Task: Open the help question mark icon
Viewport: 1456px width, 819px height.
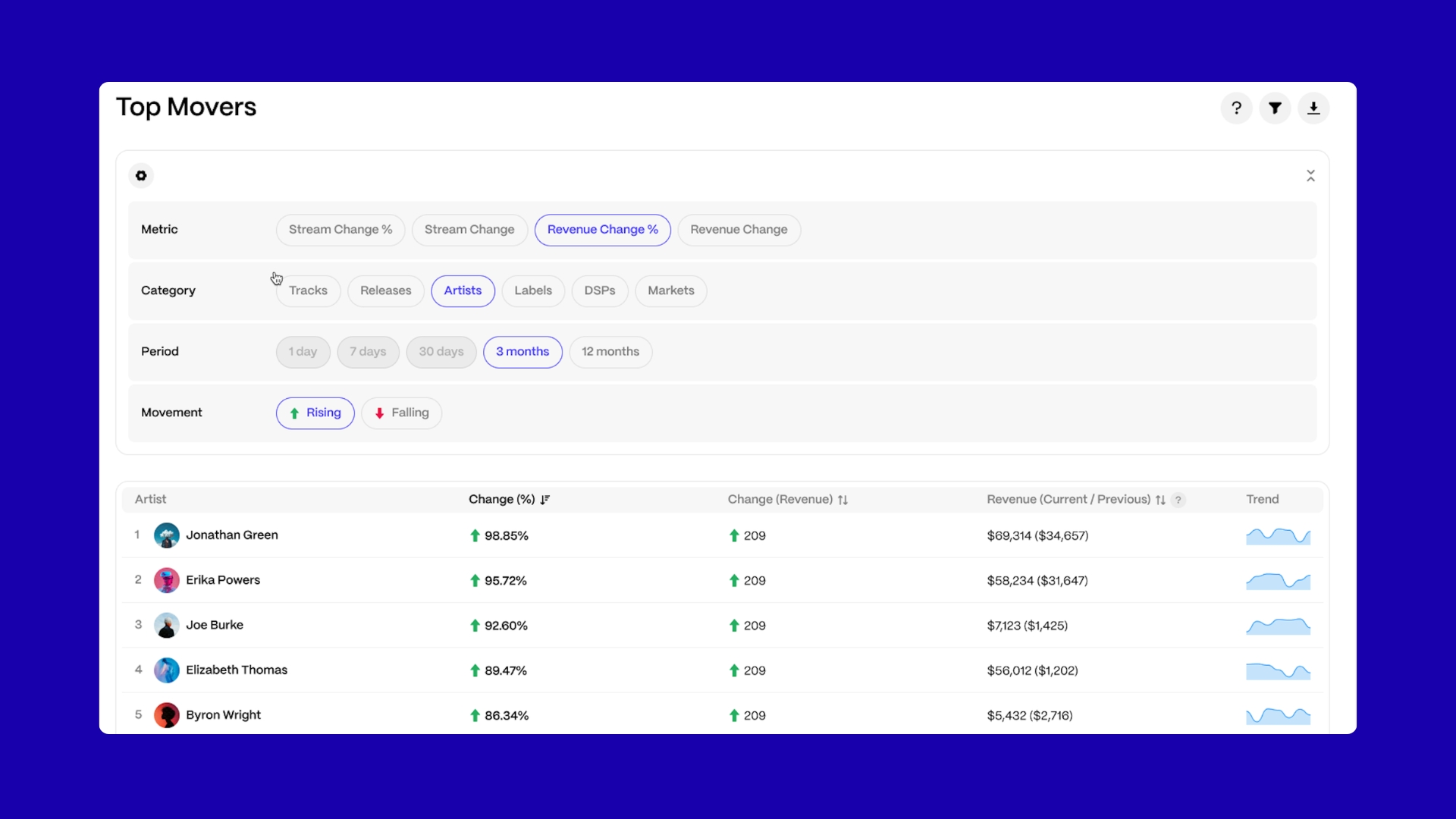Action: [x=1236, y=108]
